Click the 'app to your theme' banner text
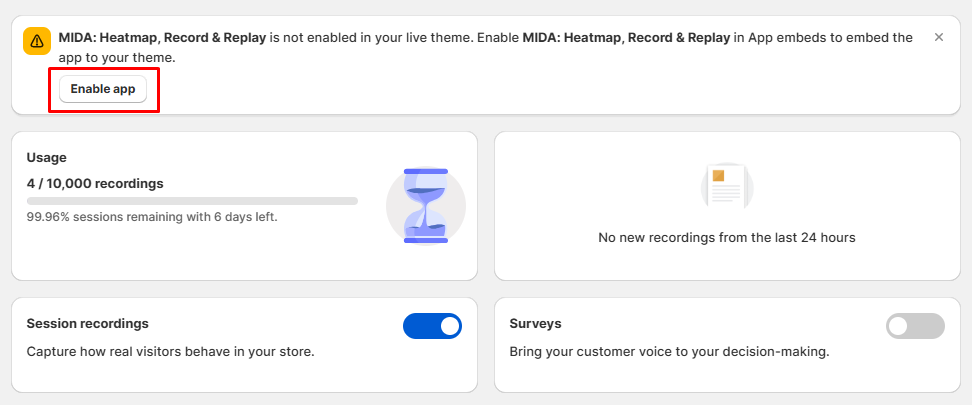Viewport: 972px width, 405px height. (x=117, y=58)
